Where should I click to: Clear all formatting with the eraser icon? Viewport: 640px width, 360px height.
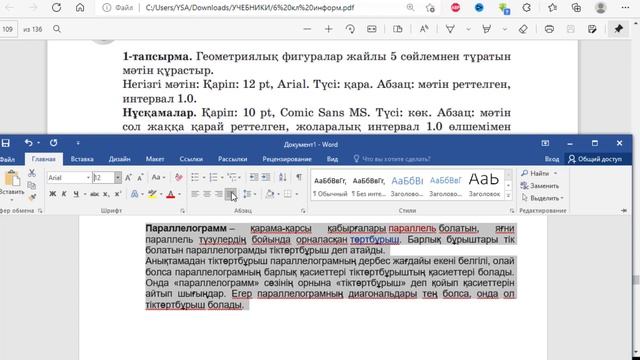[178, 178]
